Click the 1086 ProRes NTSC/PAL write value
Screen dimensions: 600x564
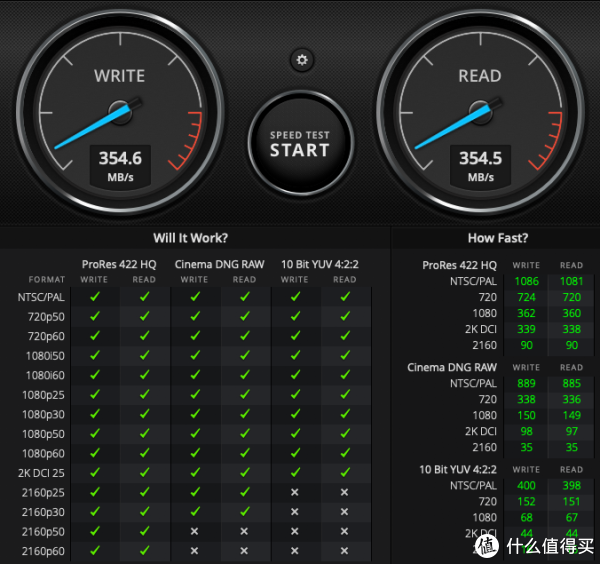pyautogui.click(x=527, y=281)
